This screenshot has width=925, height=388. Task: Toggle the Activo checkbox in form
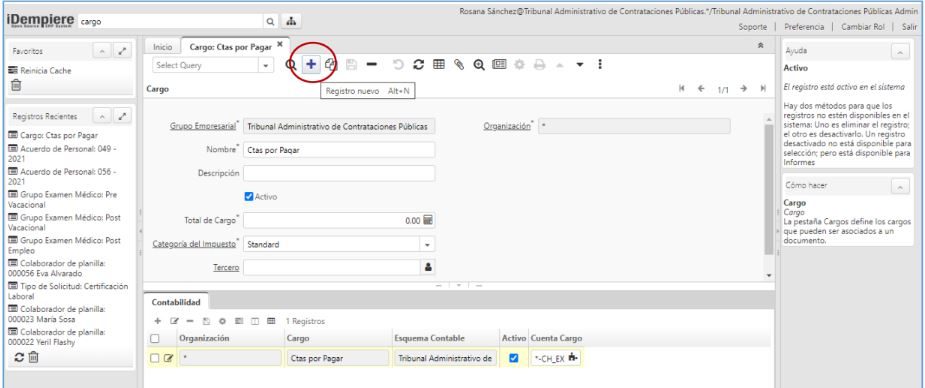coord(248,197)
